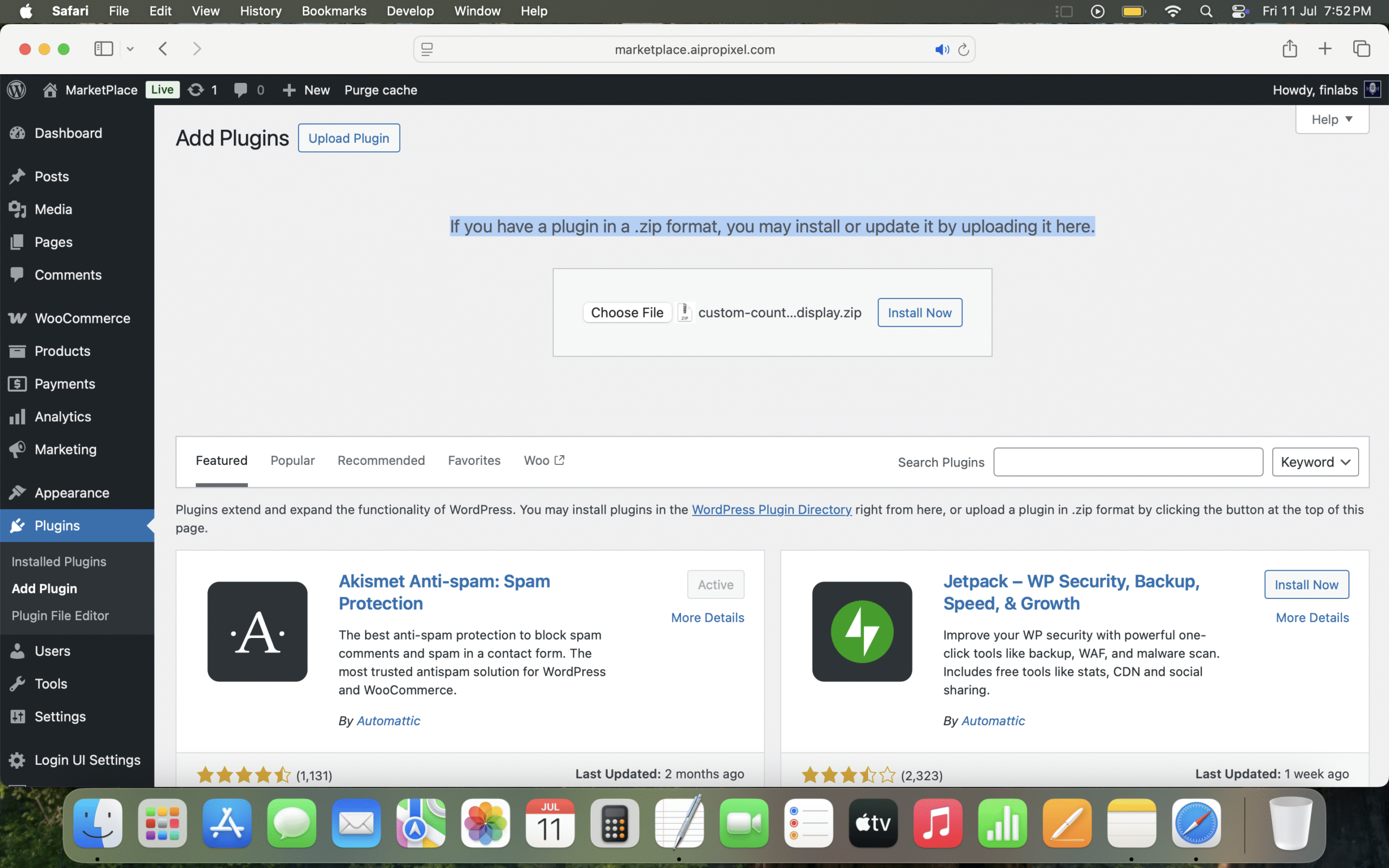Screen dimensions: 1389x868
Task: Switch to the Popular plugins tab
Action: [292, 461]
